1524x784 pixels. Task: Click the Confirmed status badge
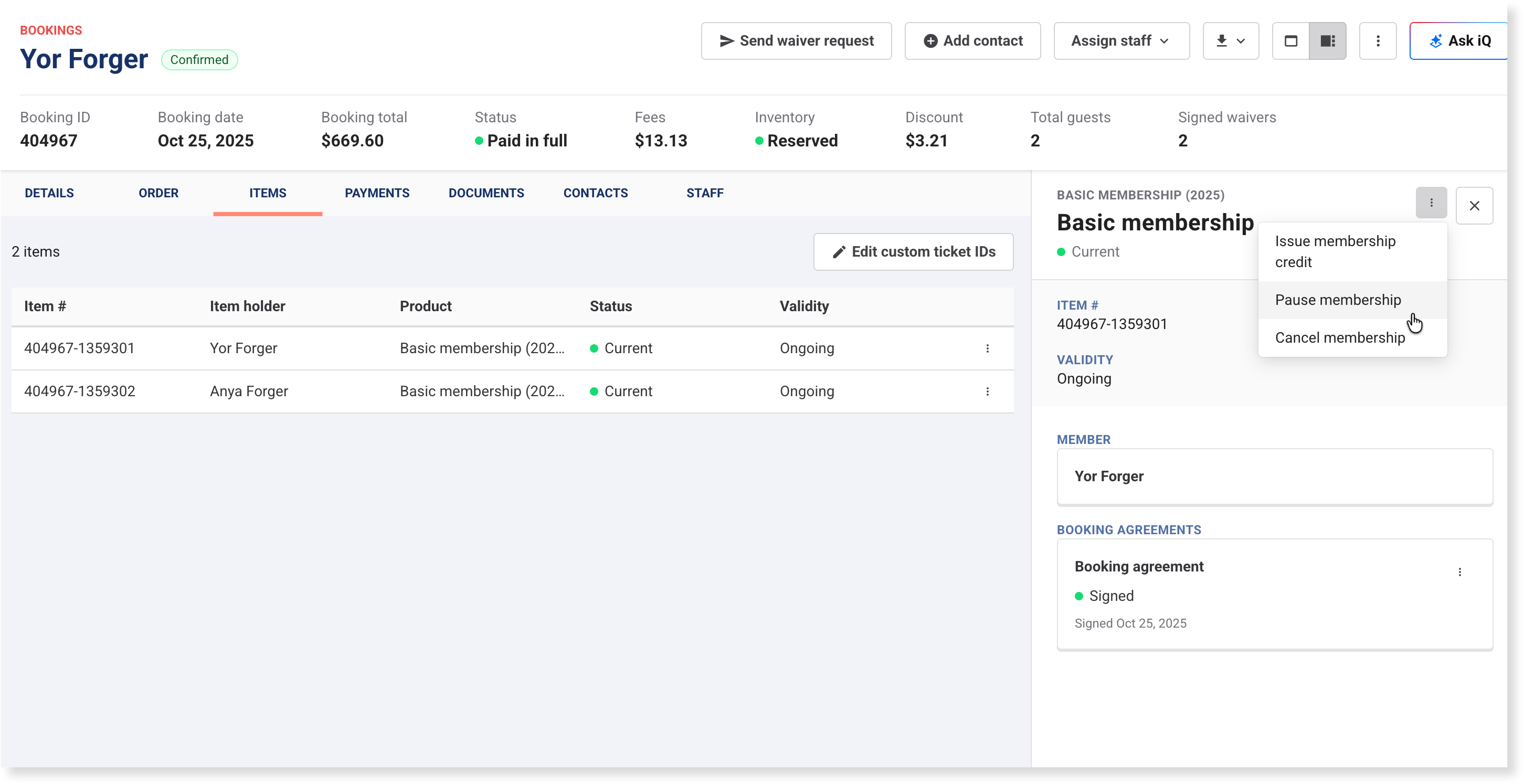pos(199,60)
